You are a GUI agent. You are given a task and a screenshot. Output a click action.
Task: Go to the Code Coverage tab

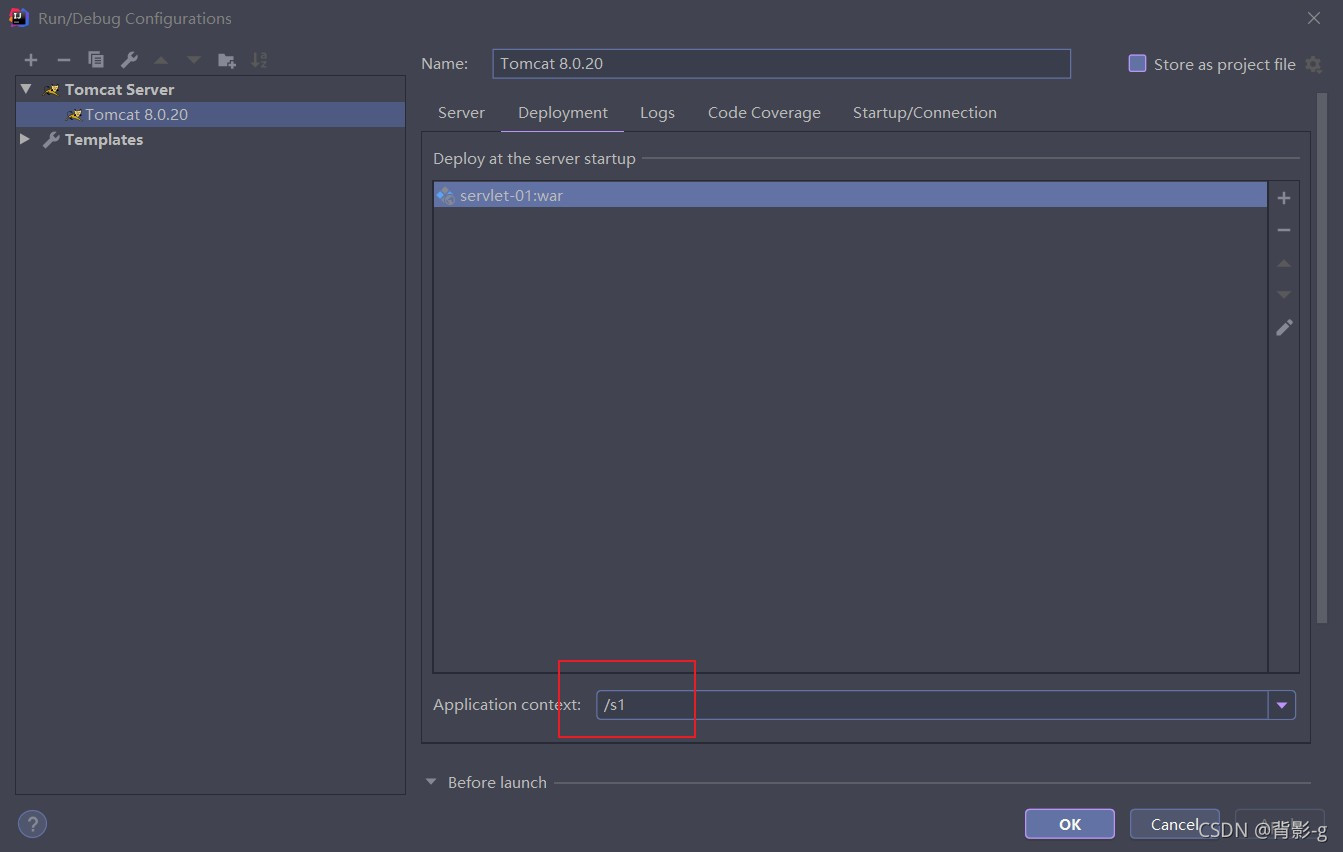coord(764,113)
